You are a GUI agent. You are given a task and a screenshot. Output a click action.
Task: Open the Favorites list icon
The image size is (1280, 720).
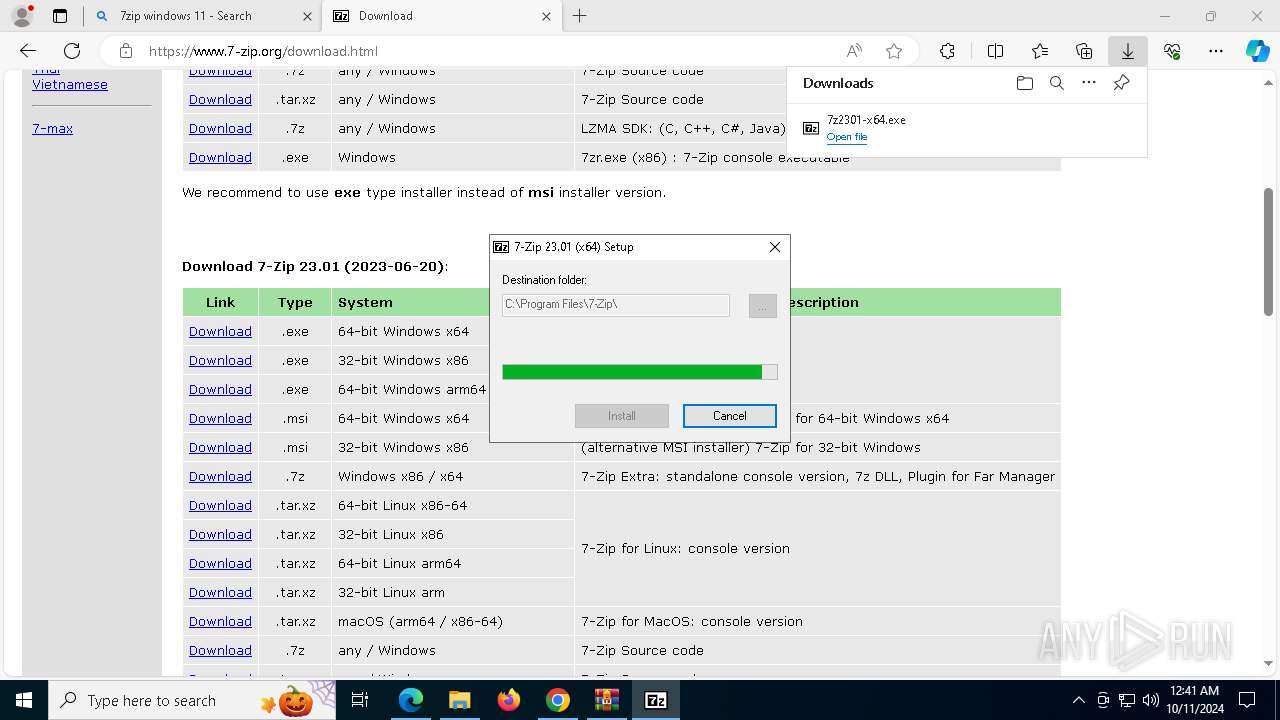click(1040, 51)
